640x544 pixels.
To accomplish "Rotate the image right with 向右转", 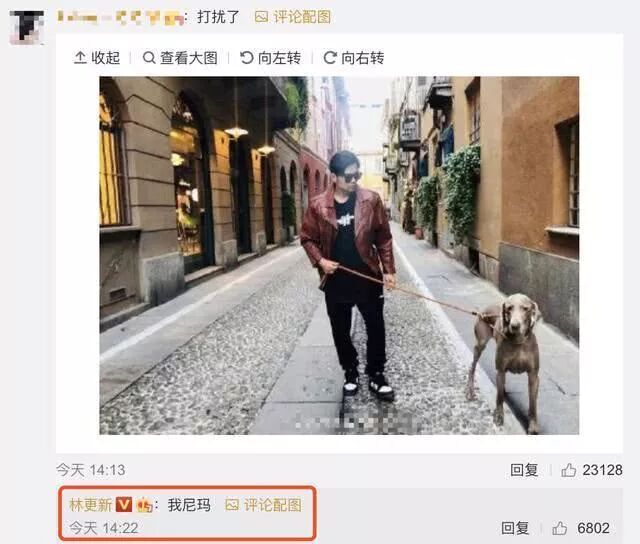I will (353, 58).
